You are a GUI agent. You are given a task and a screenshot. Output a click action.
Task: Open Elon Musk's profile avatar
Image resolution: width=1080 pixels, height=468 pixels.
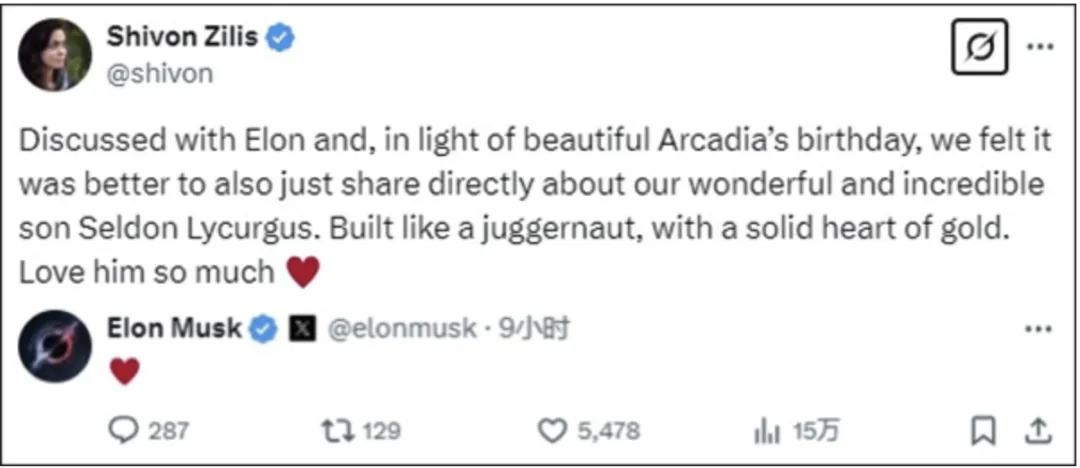pos(55,347)
